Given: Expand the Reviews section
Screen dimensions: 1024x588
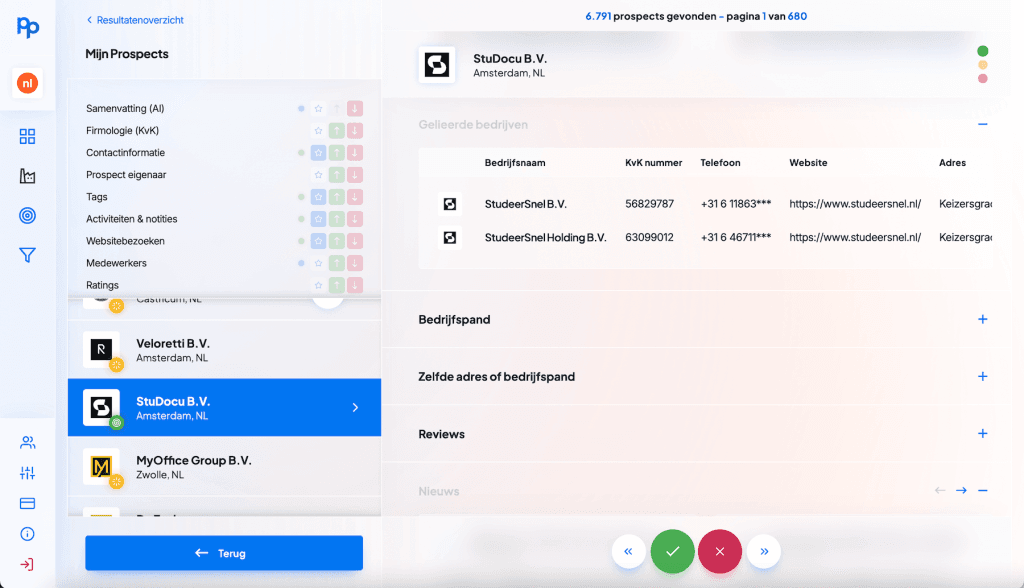Looking at the screenshot, I should (982, 434).
